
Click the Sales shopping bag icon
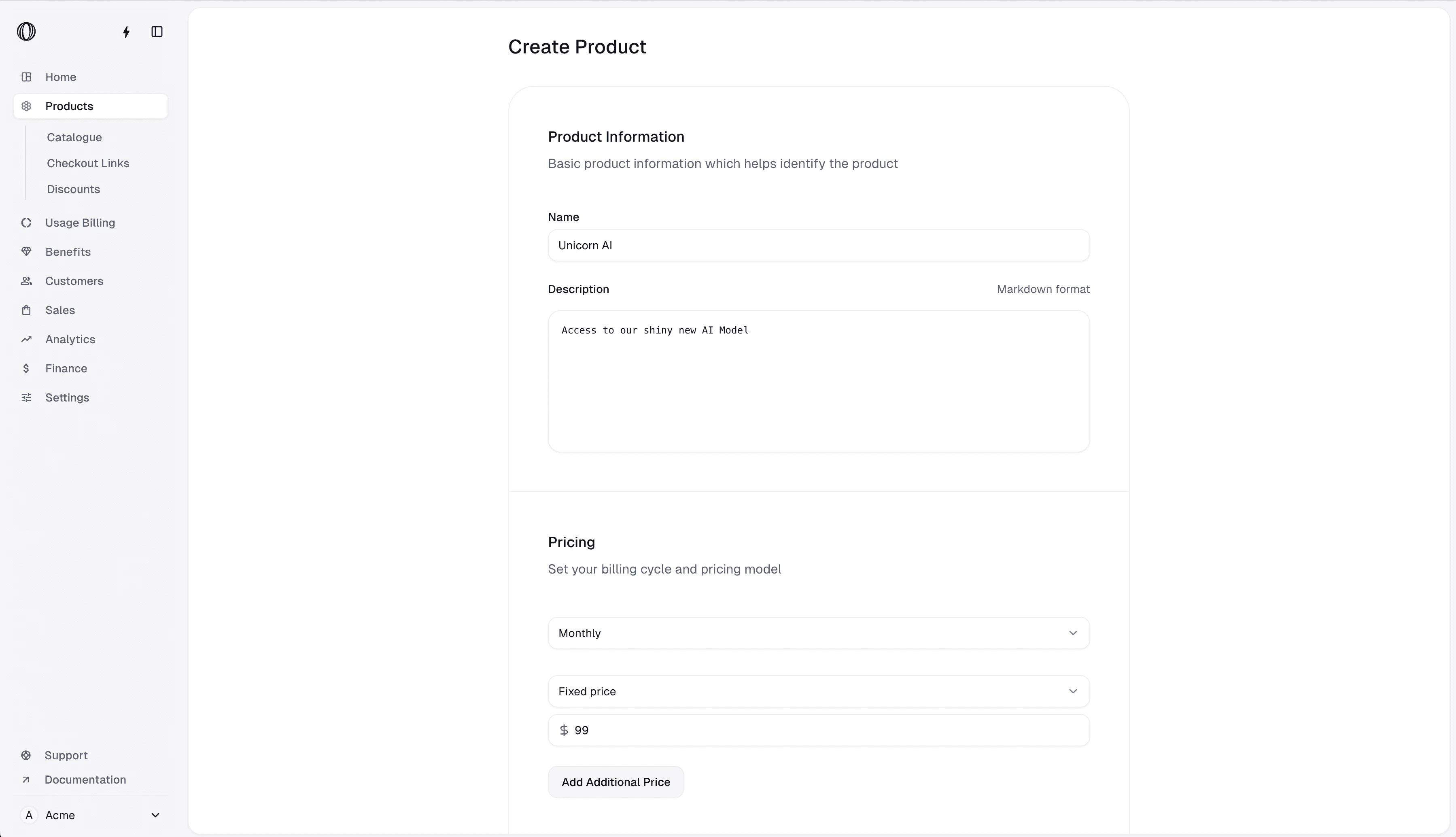coord(26,310)
